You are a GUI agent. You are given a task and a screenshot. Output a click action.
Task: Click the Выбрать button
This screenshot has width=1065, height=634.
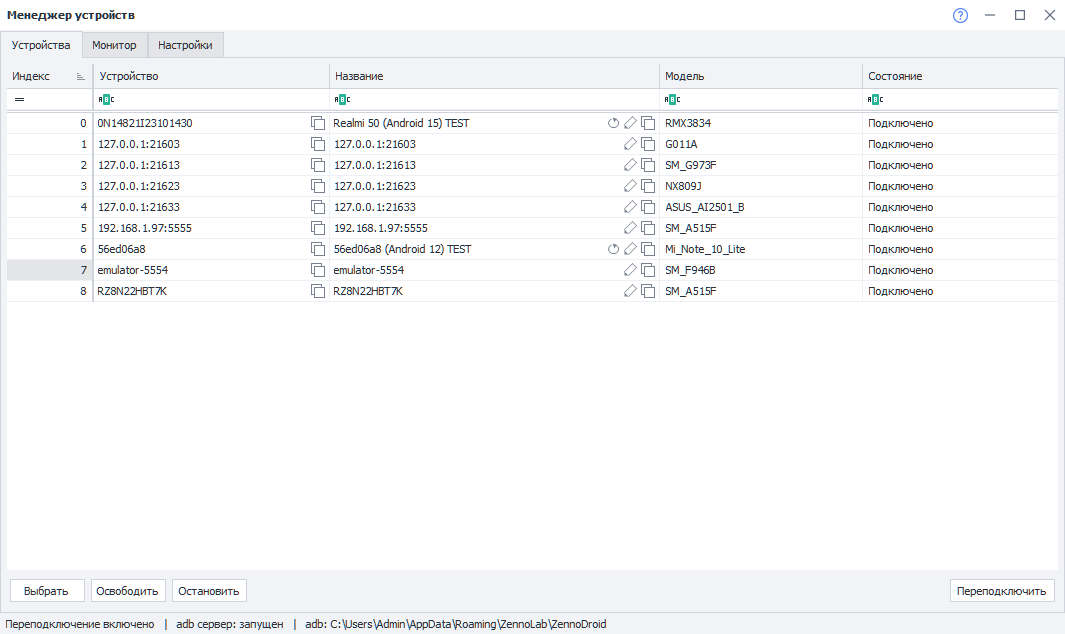[47, 591]
